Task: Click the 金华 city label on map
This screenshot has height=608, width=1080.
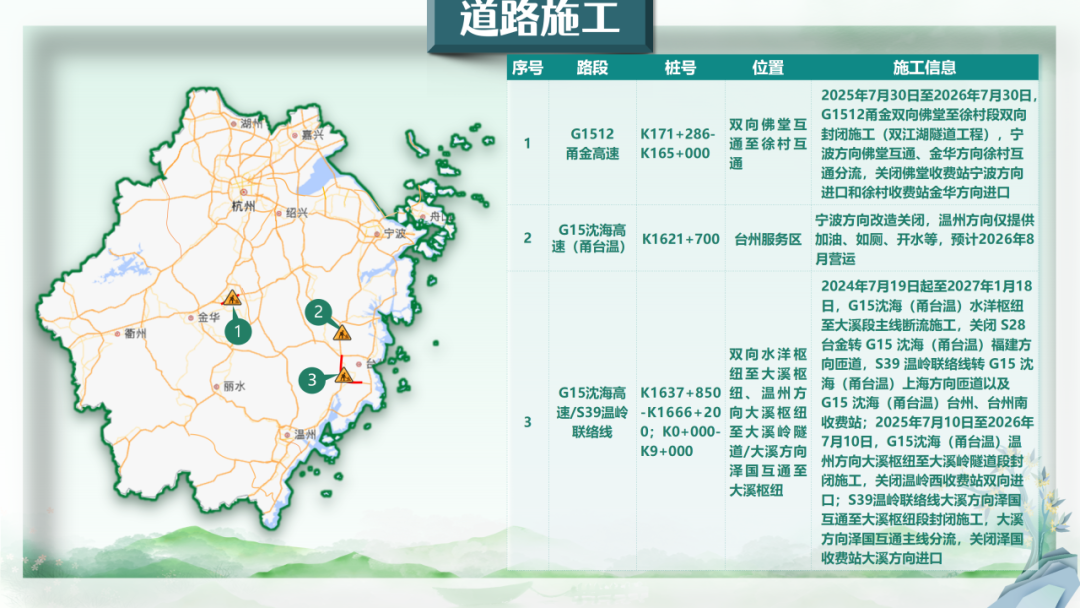Action: coord(208,317)
